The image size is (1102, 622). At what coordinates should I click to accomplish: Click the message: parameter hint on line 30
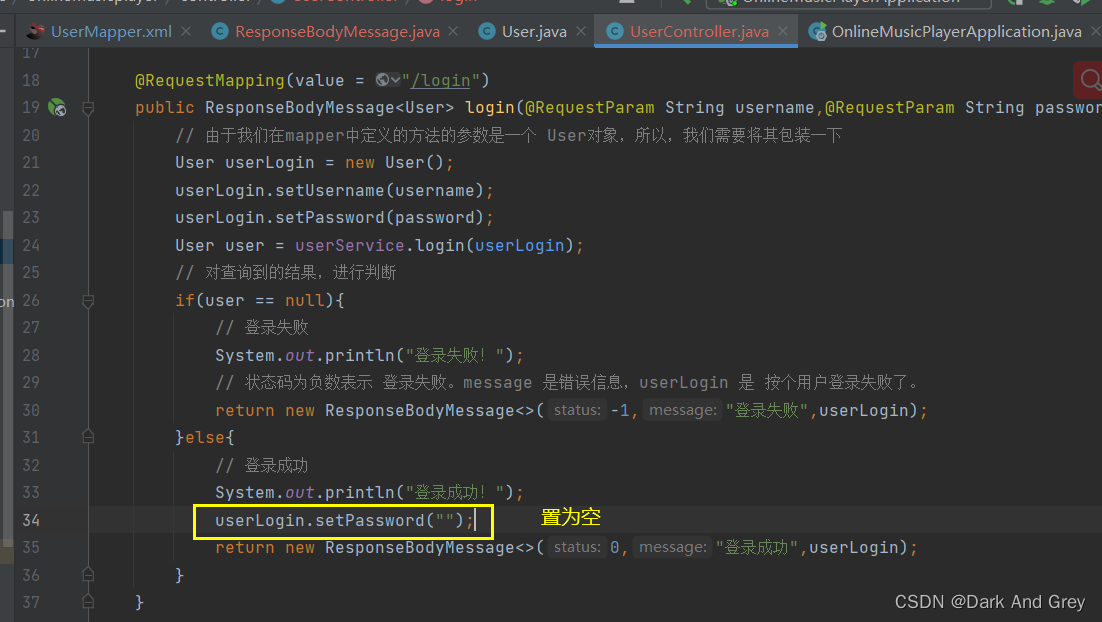click(682, 410)
